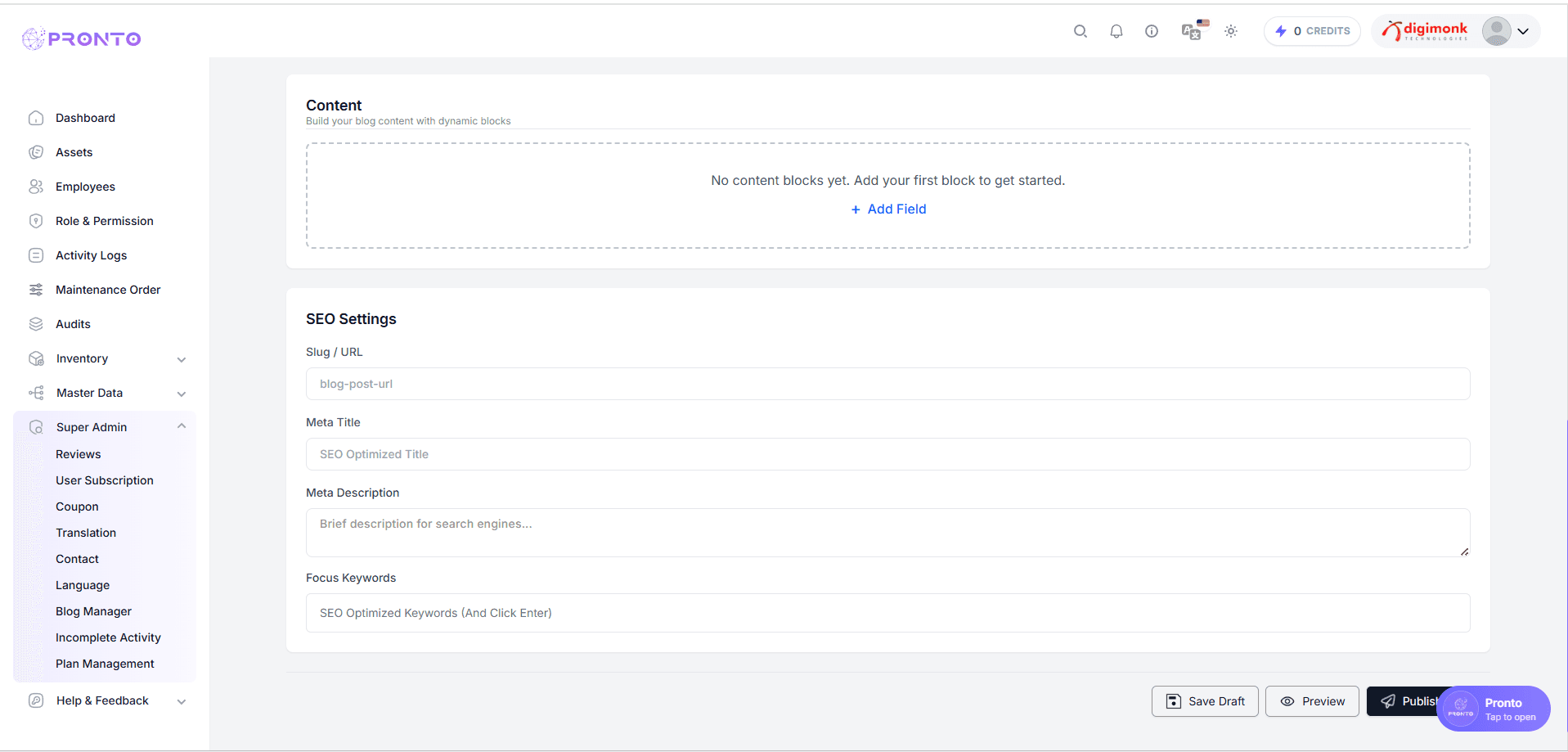Image resolution: width=1568 pixels, height=752 pixels.
Task: Open the account dropdown chevron
Action: [1523, 30]
